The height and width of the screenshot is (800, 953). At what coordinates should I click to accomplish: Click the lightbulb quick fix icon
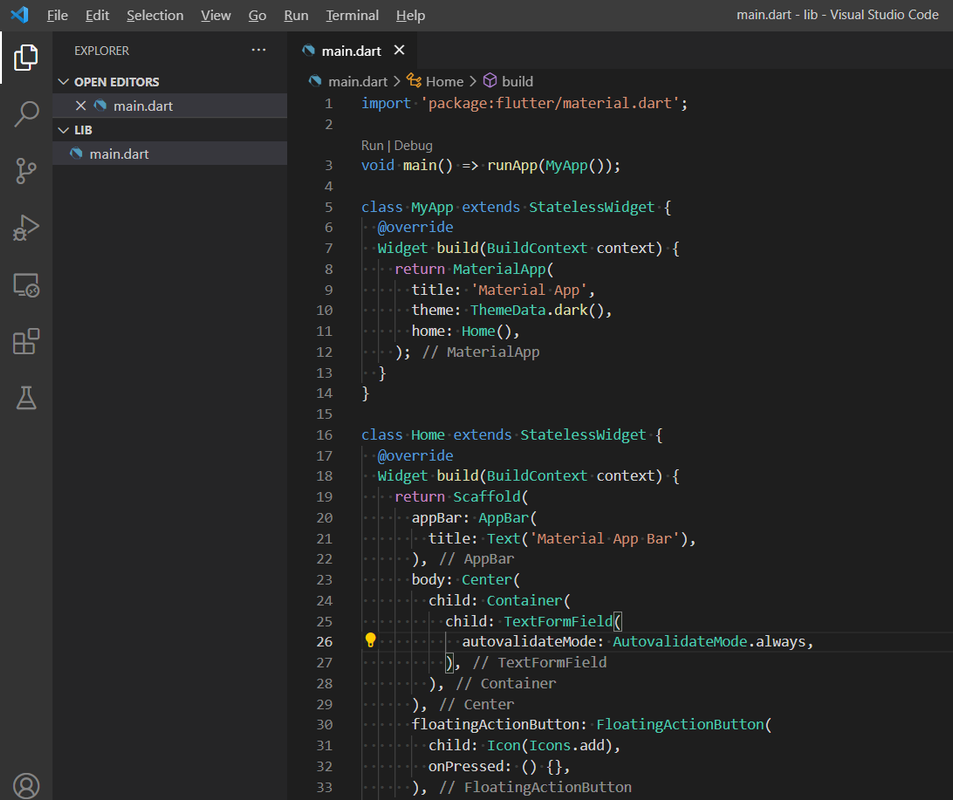pyautogui.click(x=370, y=641)
